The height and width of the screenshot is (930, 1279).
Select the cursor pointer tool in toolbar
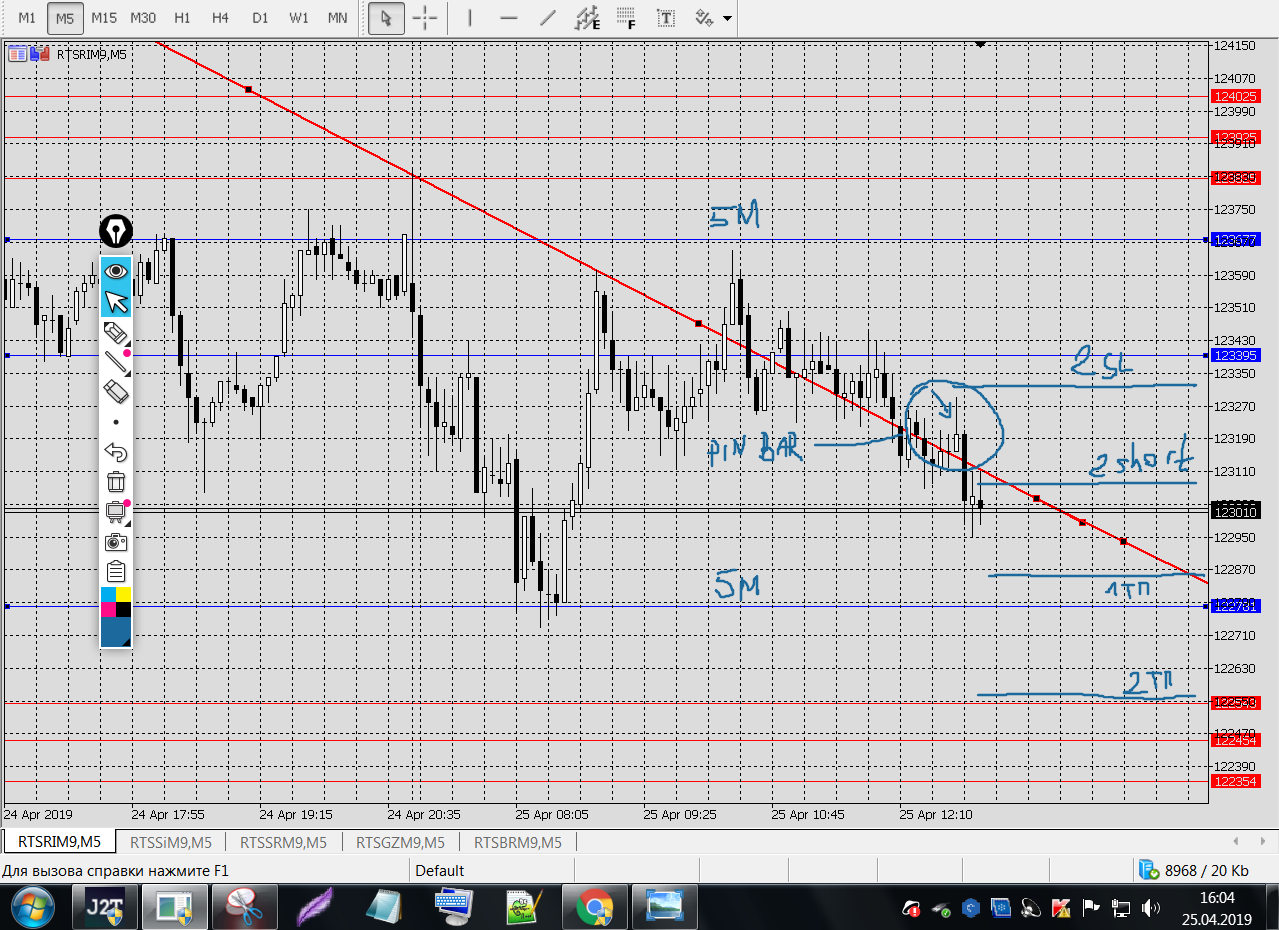pyautogui.click(x=387, y=18)
